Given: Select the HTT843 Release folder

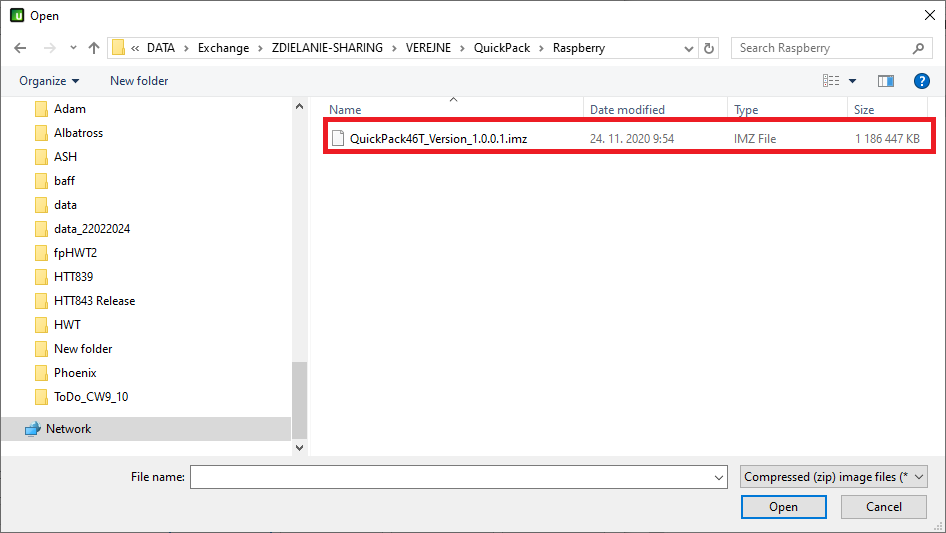Looking at the screenshot, I should click(x=94, y=301).
